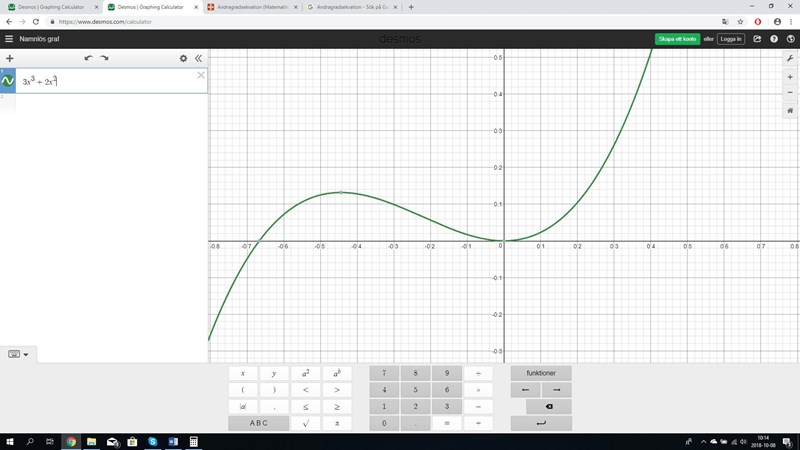Image resolution: width=800 pixels, height=450 pixels.
Task: Click the share graph icon
Action: (757, 39)
